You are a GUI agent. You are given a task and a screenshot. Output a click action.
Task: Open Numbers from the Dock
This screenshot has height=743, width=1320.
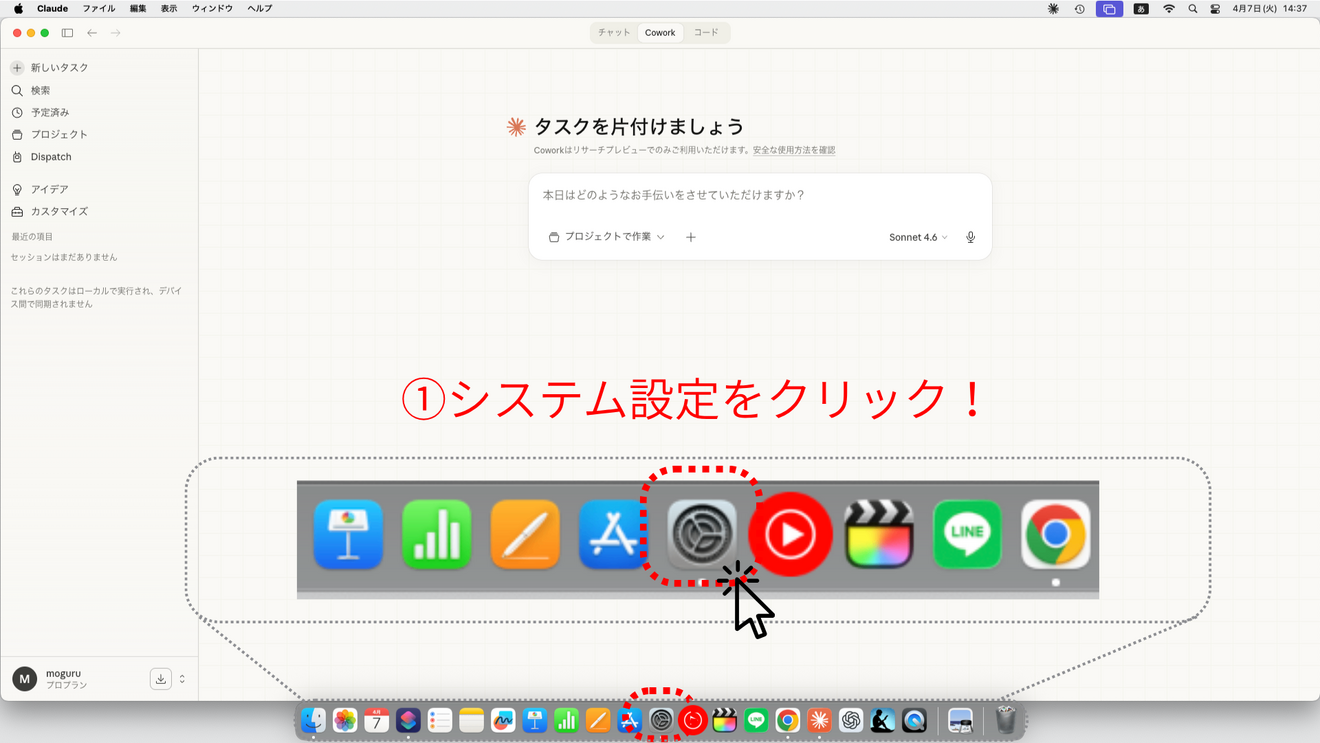[567, 720]
